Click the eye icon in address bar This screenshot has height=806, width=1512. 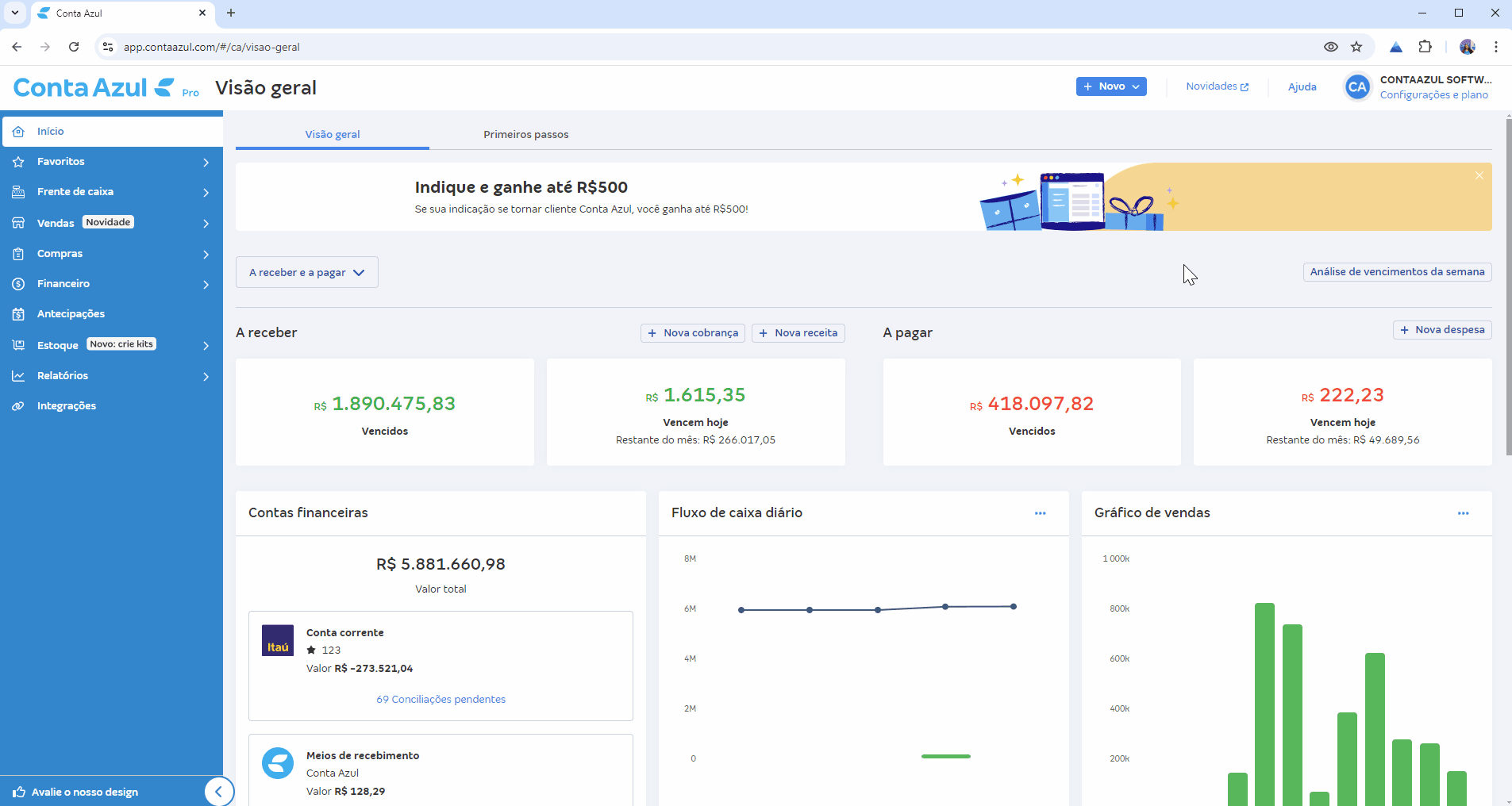coord(1331,47)
